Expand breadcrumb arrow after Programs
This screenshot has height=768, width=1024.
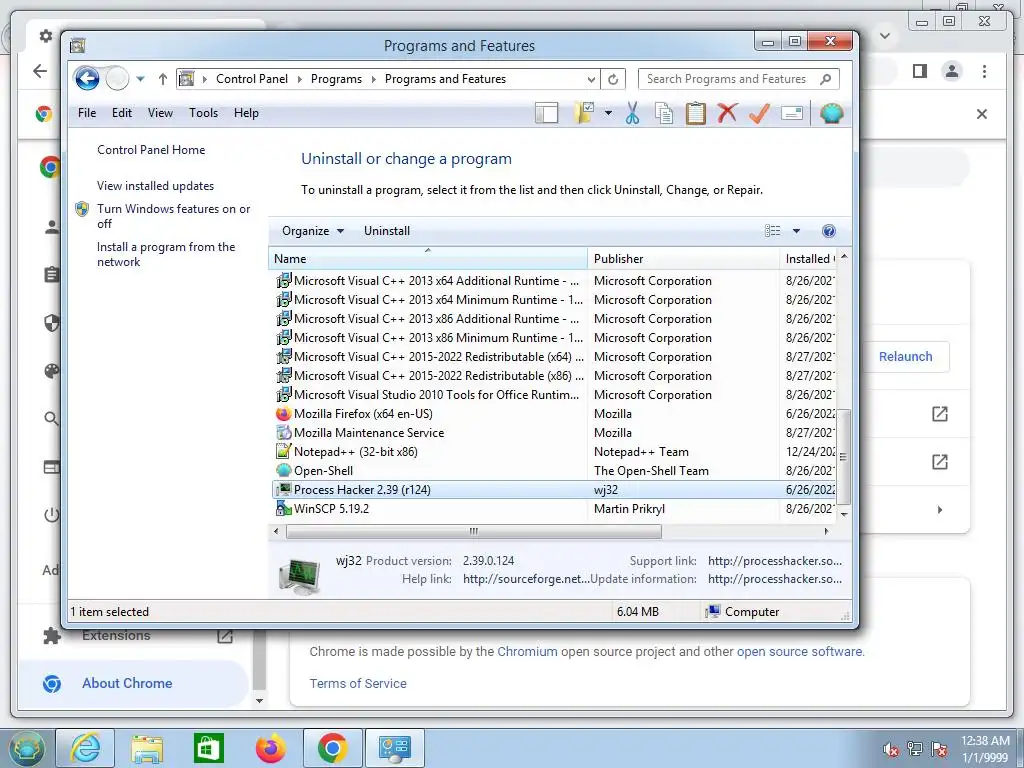pyautogui.click(x=374, y=79)
